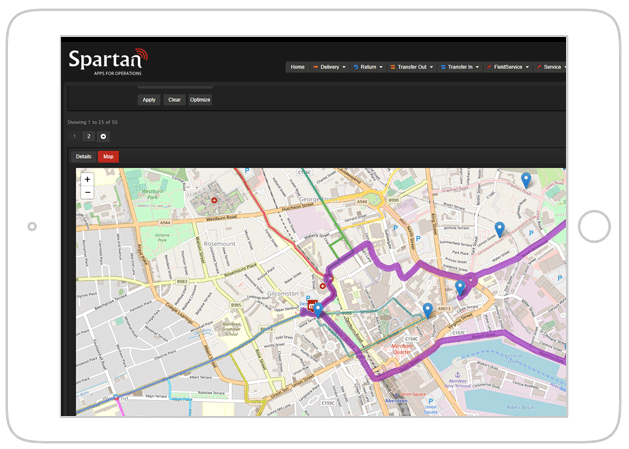Screen dimensions: 629x449
Task: Click the B990 road label
Action: pos(394,200)
